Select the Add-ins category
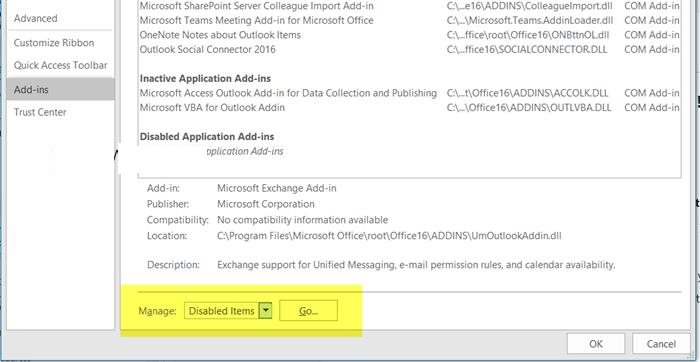 60,89
